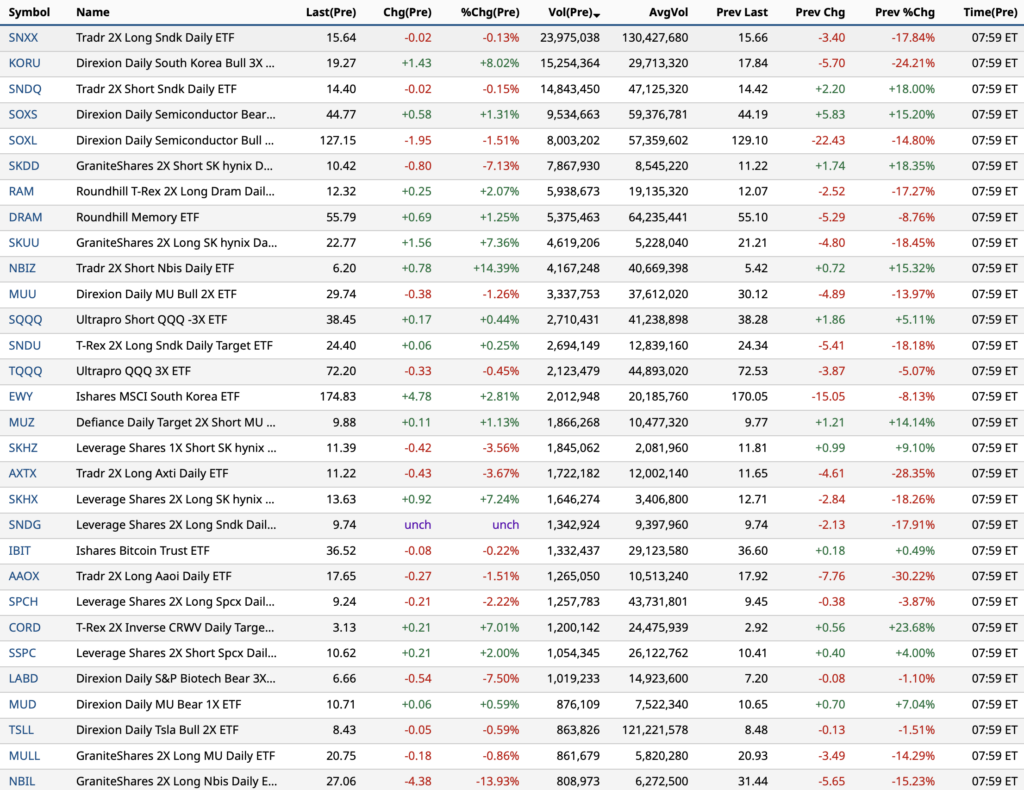Select name 'Ultrapro Short QQQ -3X ETF'
Image resolution: width=1024 pixels, height=790 pixels.
(152, 320)
